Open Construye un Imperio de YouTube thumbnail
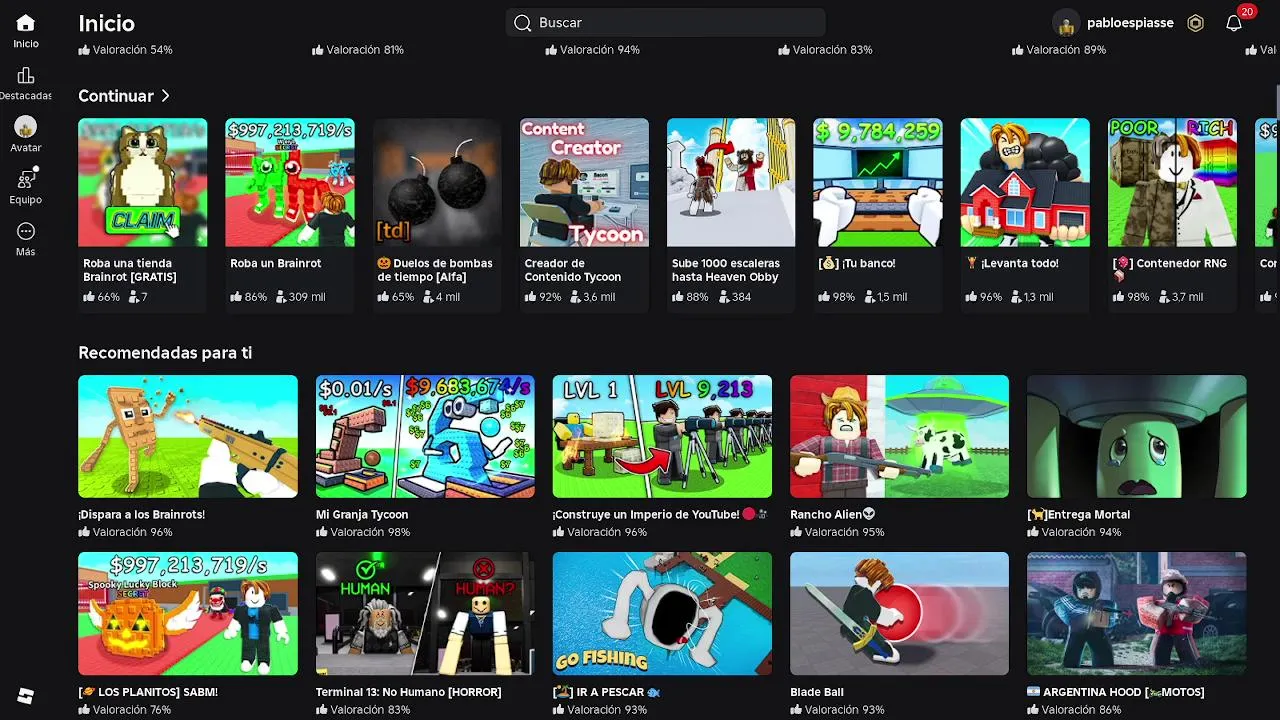 [x=662, y=436]
